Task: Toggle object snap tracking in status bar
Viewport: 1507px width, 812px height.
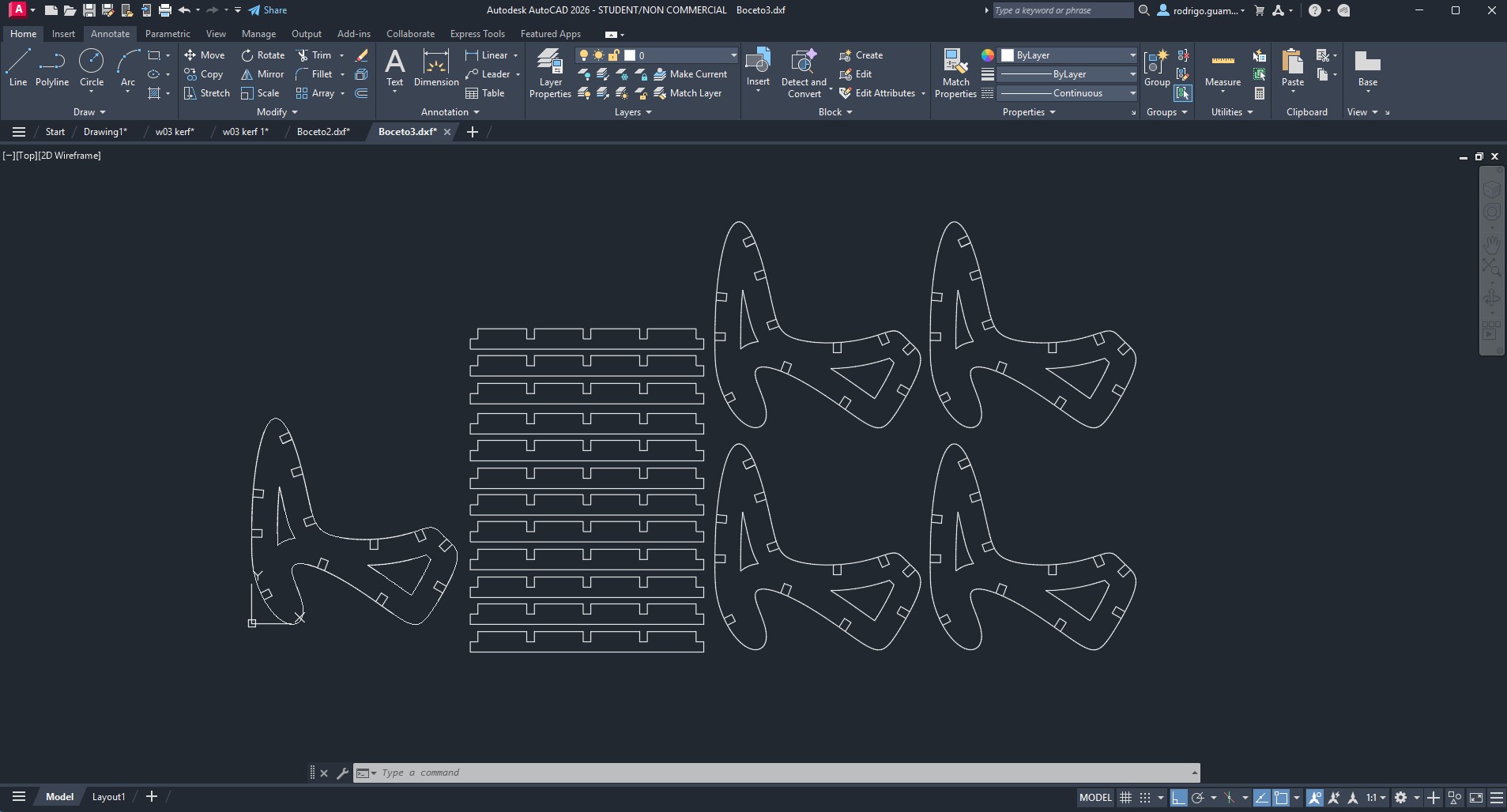Action: [1262, 798]
